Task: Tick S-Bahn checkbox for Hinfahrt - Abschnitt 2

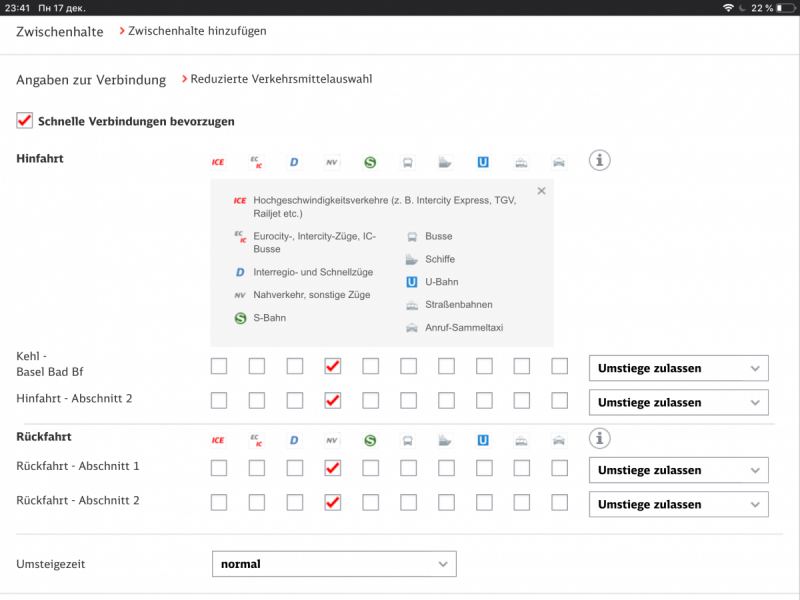Action: tap(371, 400)
